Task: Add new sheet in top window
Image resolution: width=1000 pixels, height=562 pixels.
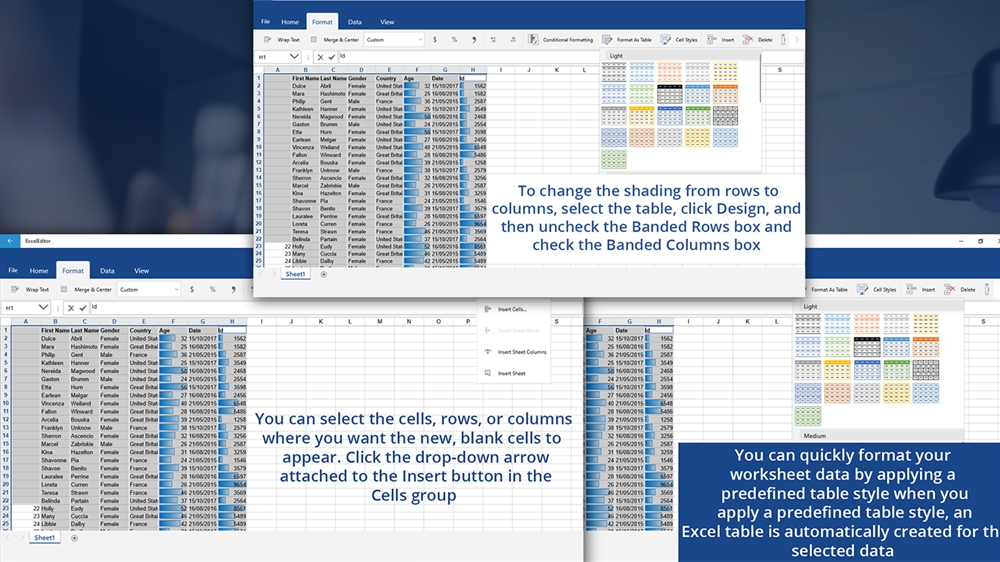Action: [323, 274]
